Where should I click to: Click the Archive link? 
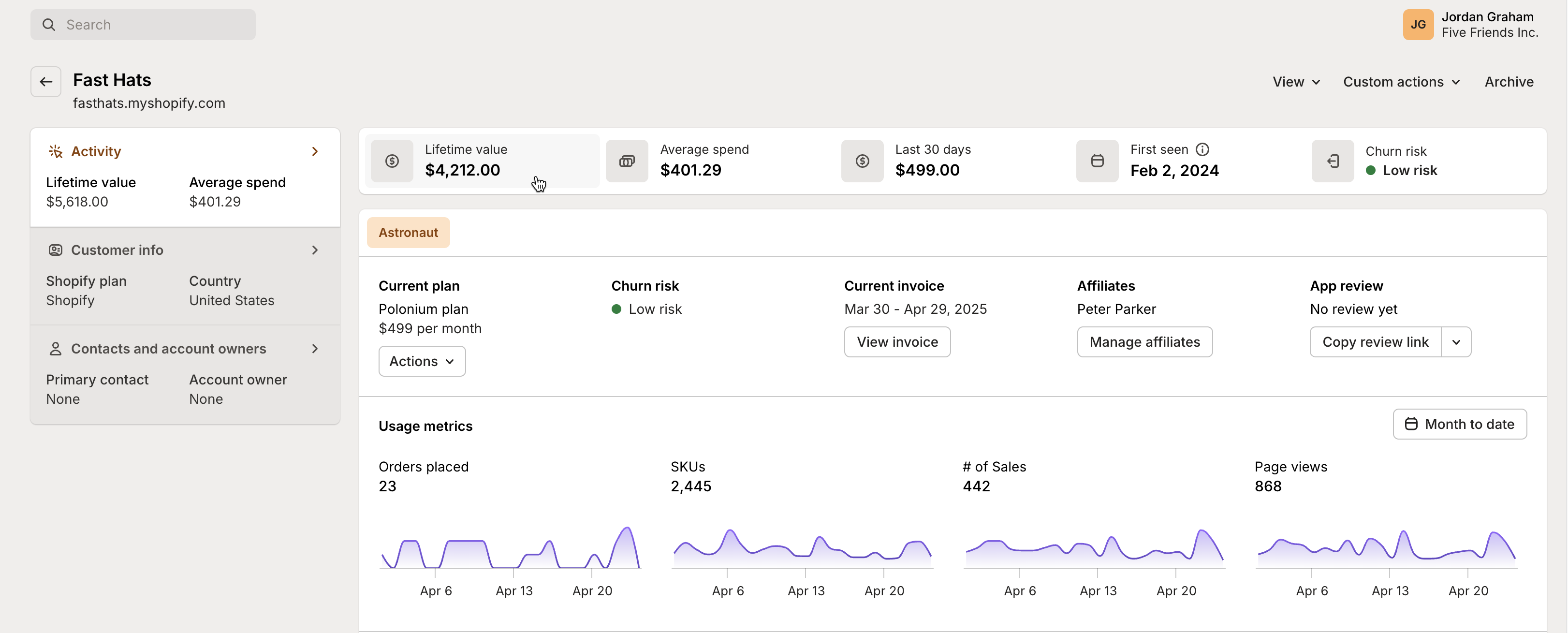[x=1509, y=82]
